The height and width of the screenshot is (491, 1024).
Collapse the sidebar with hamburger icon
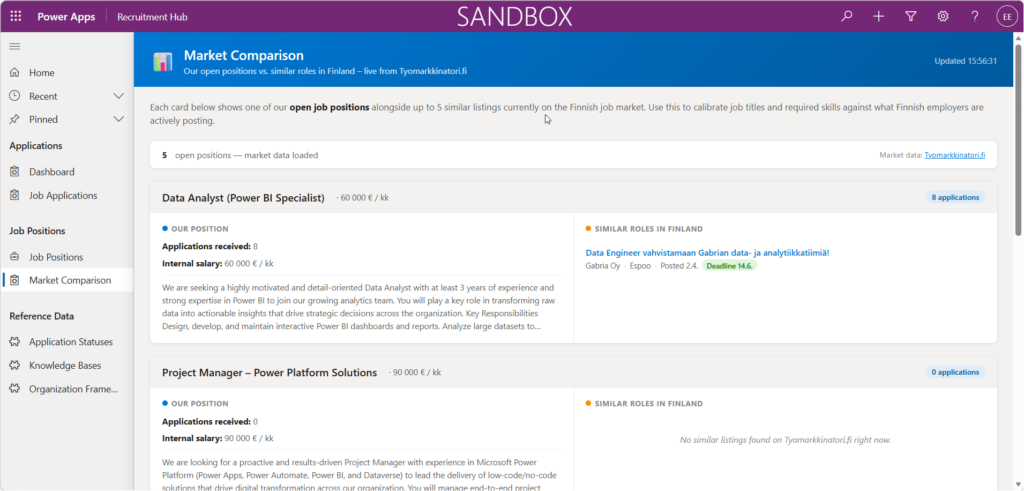click(15, 46)
